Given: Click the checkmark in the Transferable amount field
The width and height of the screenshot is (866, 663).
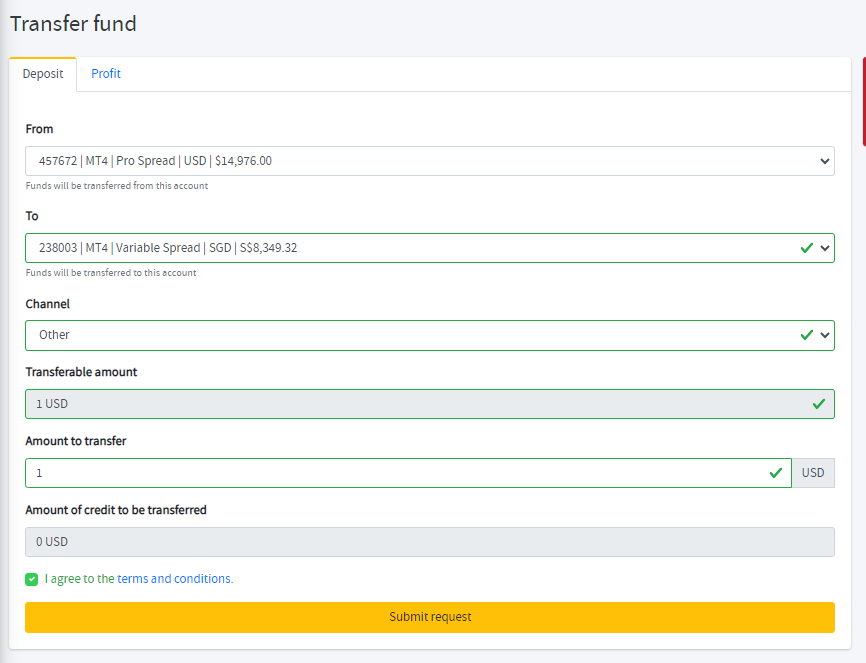Looking at the screenshot, I should pos(819,404).
